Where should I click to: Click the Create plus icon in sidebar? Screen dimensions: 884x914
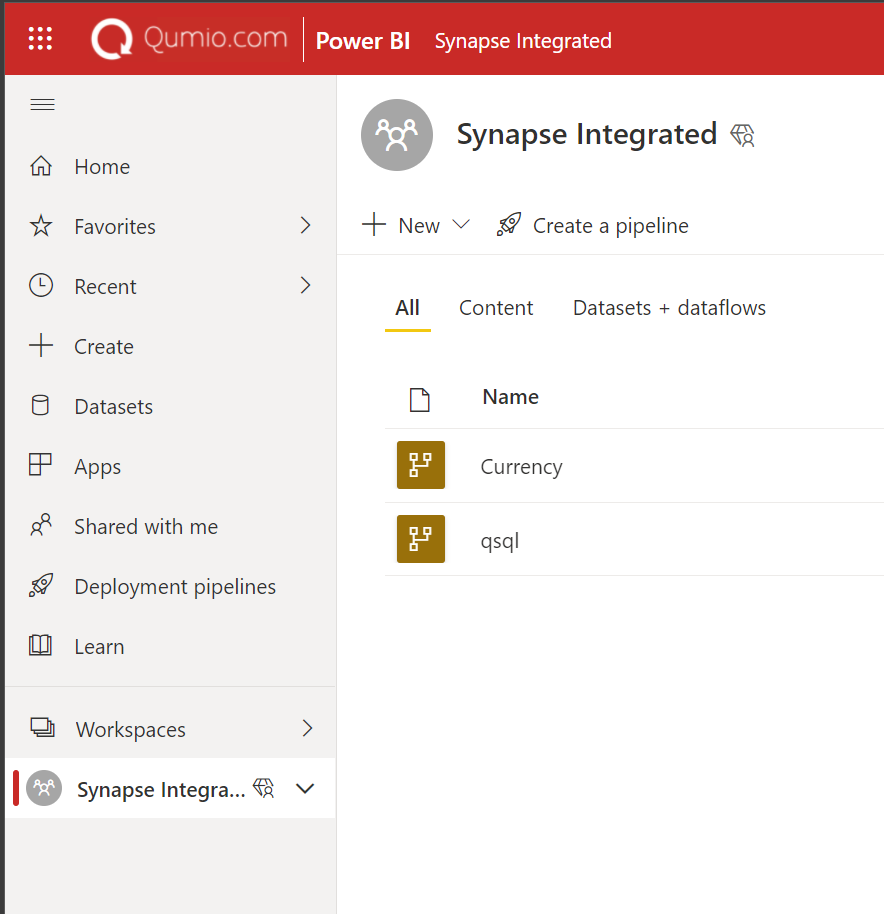(x=41, y=346)
